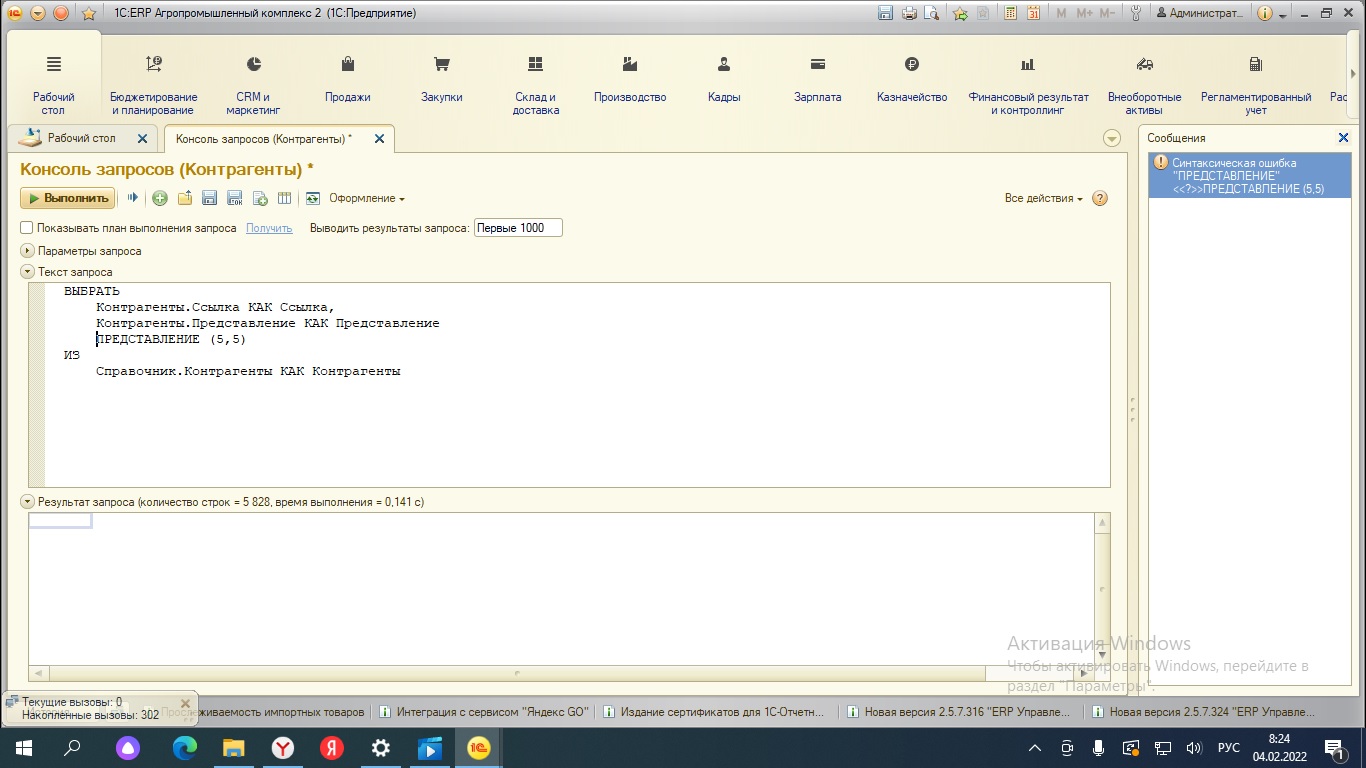The image size is (1366, 768).
Task: Open Издание сертификатов для 1С-Отчетность notice
Action: click(714, 712)
